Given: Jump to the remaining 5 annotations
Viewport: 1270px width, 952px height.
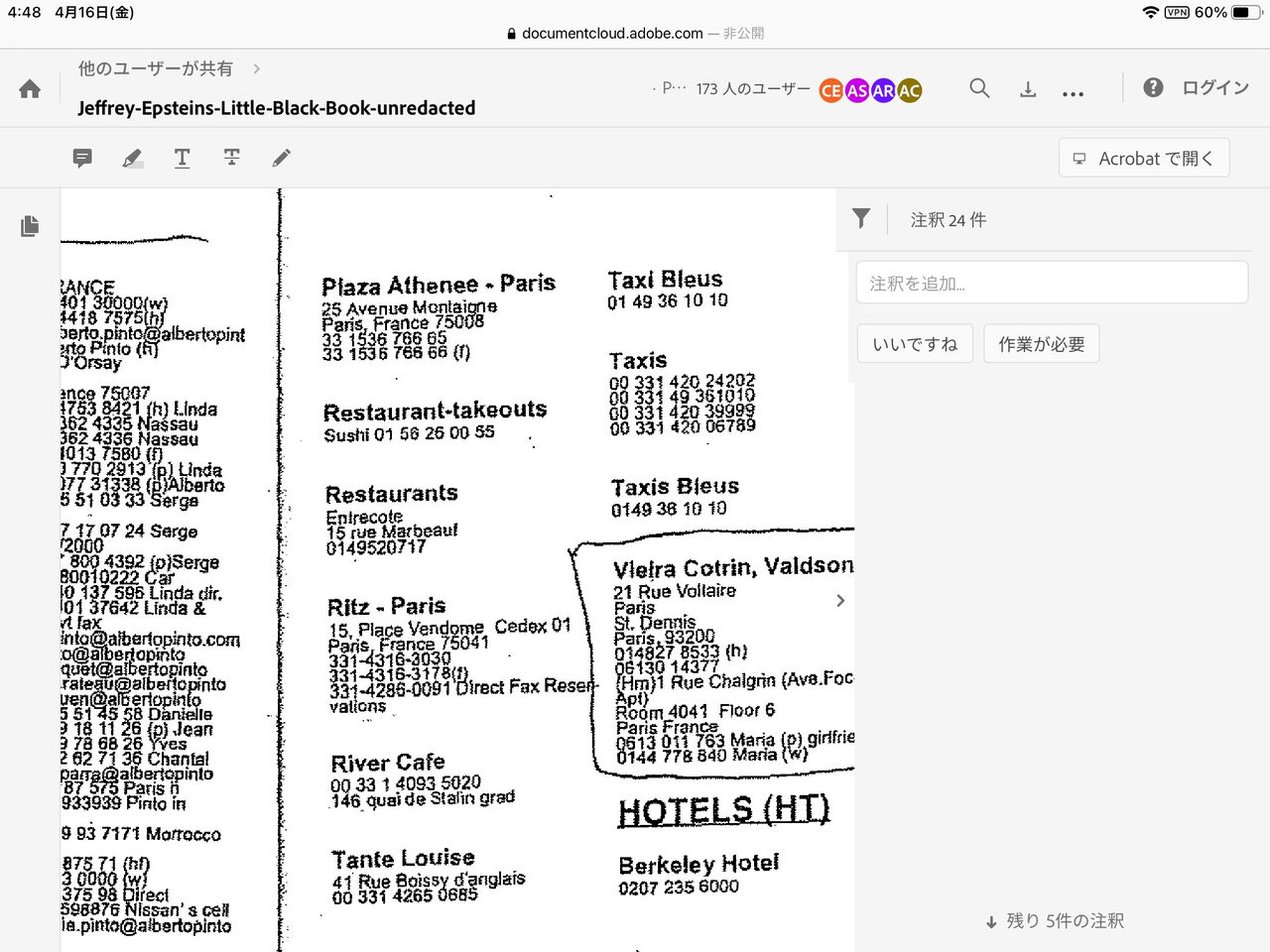Looking at the screenshot, I should click(x=1055, y=921).
